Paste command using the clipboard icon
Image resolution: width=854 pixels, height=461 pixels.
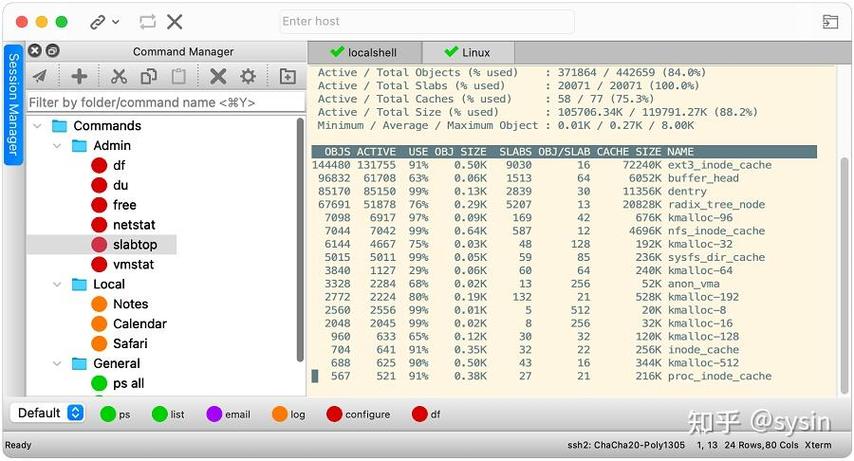[179, 76]
